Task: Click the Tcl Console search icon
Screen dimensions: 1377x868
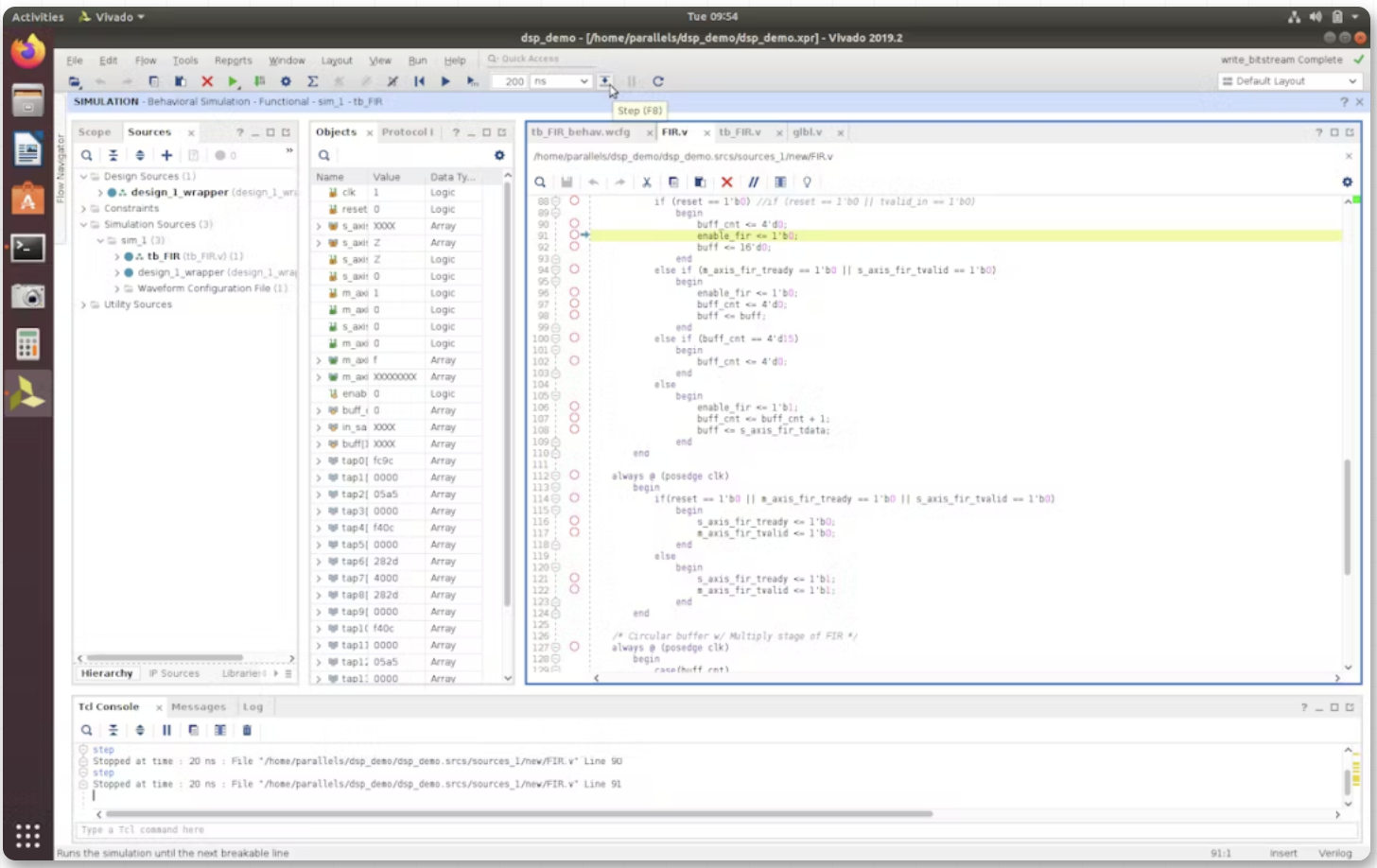Action: click(x=86, y=730)
